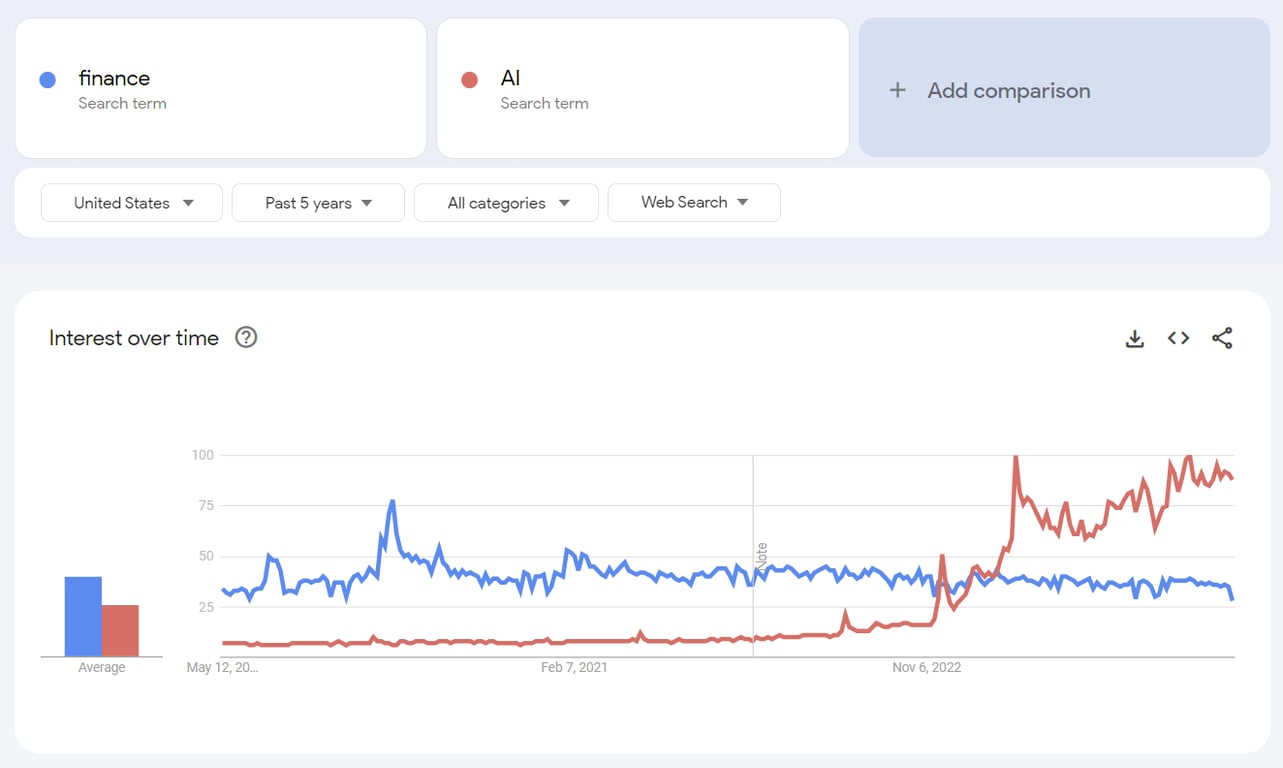1283x768 pixels.
Task: Select the finance search term card
Action: (220, 87)
